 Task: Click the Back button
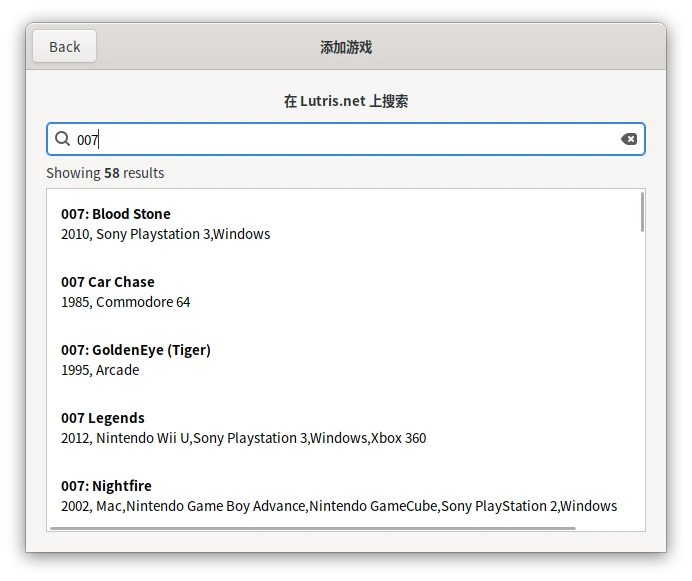click(x=64, y=47)
